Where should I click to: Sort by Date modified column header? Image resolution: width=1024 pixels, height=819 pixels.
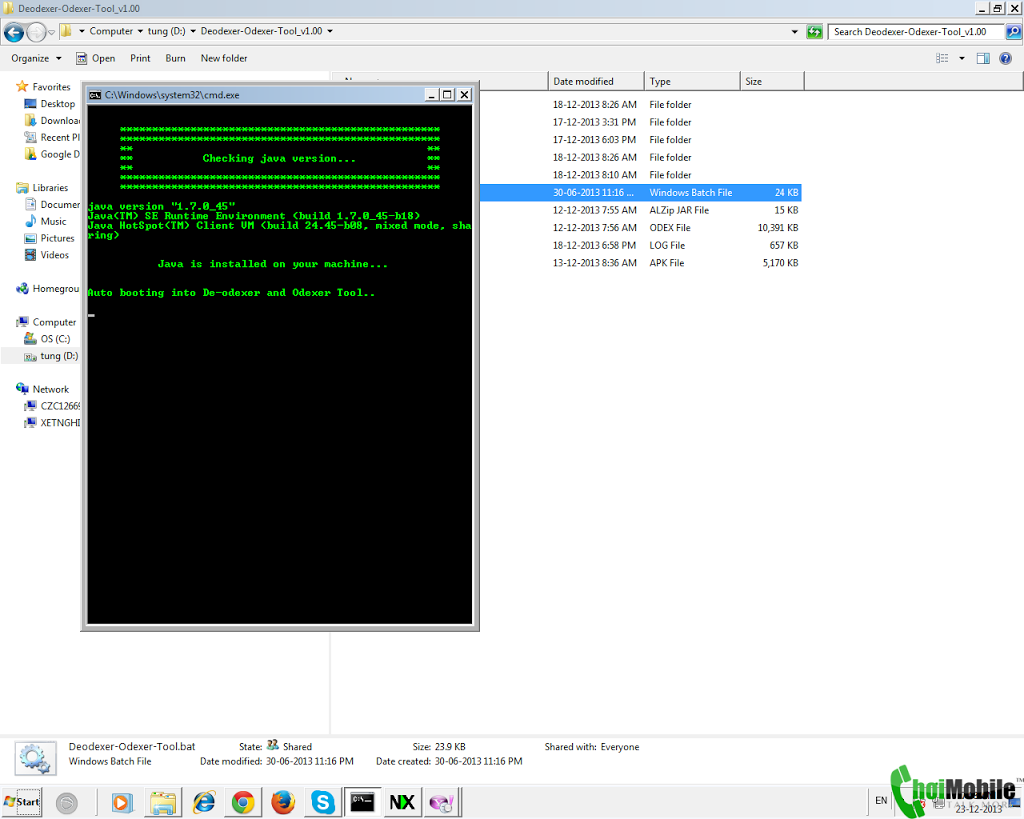(596, 82)
